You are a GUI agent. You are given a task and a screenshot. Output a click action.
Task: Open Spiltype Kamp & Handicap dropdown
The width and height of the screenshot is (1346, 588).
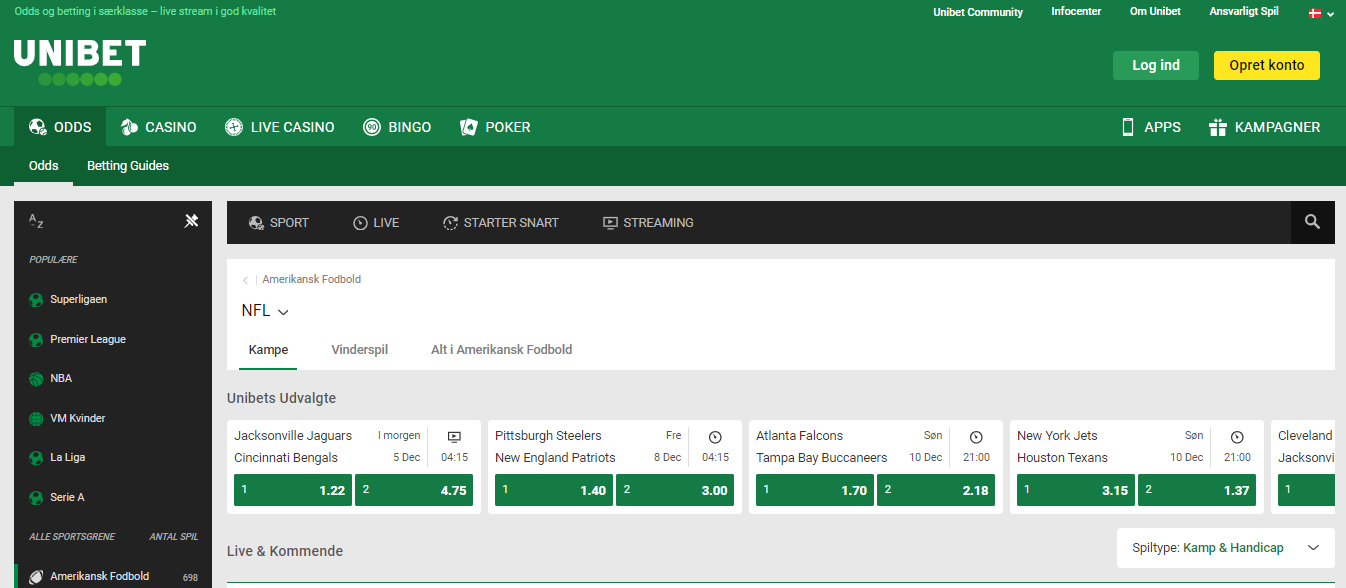1226,548
